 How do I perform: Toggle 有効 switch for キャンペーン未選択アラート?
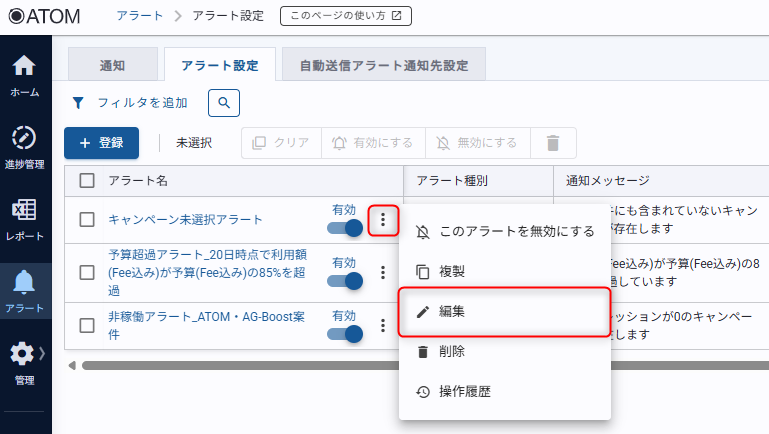345,227
